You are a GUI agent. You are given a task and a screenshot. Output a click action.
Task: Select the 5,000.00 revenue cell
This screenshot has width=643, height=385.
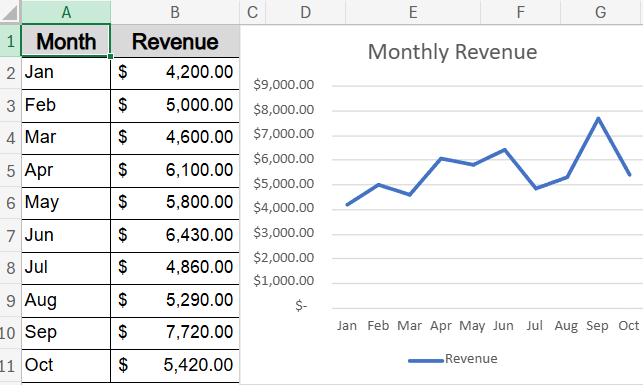175,105
